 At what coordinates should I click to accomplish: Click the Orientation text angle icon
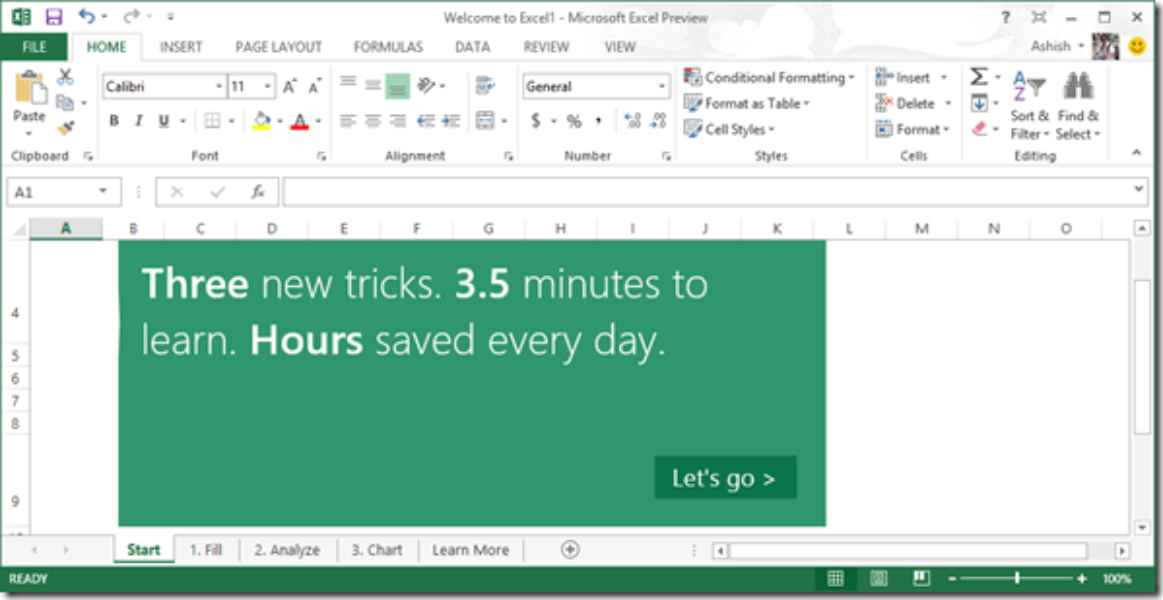427,85
